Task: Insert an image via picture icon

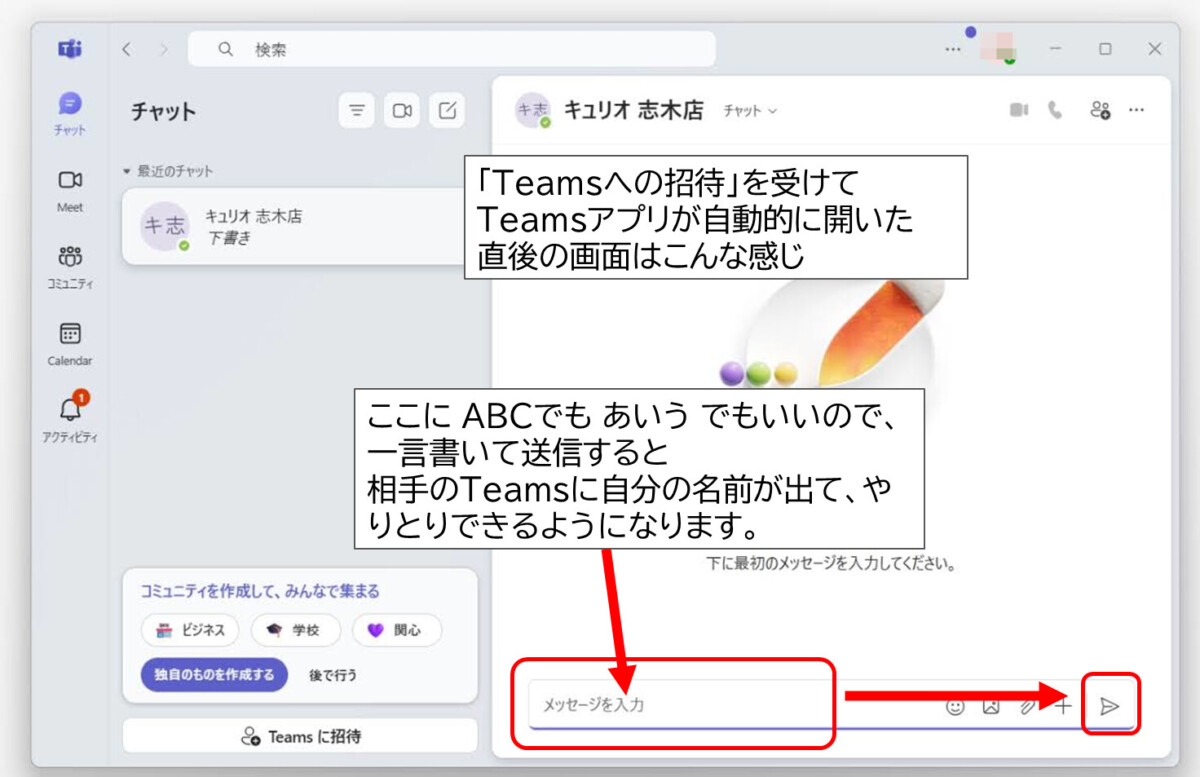Action: [991, 706]
